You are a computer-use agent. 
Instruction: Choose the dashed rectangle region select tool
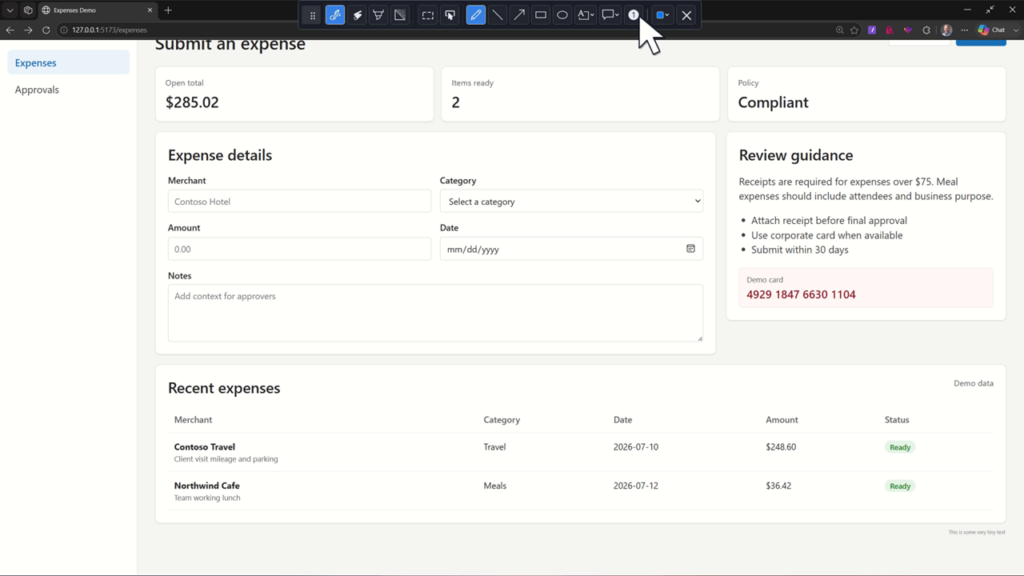[x=428, y=15]
